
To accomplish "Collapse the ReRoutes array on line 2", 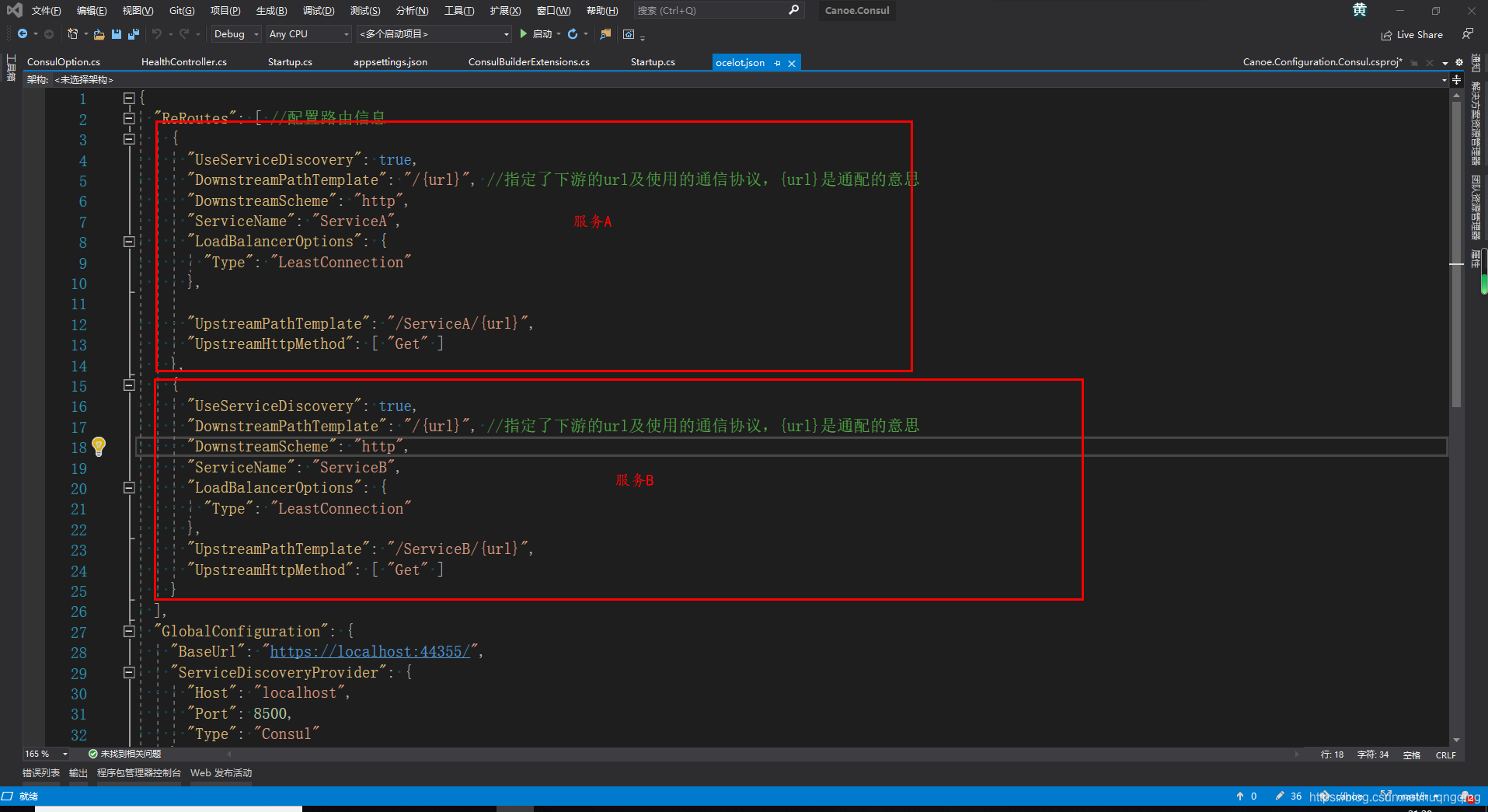I will (x=129, y=118).
